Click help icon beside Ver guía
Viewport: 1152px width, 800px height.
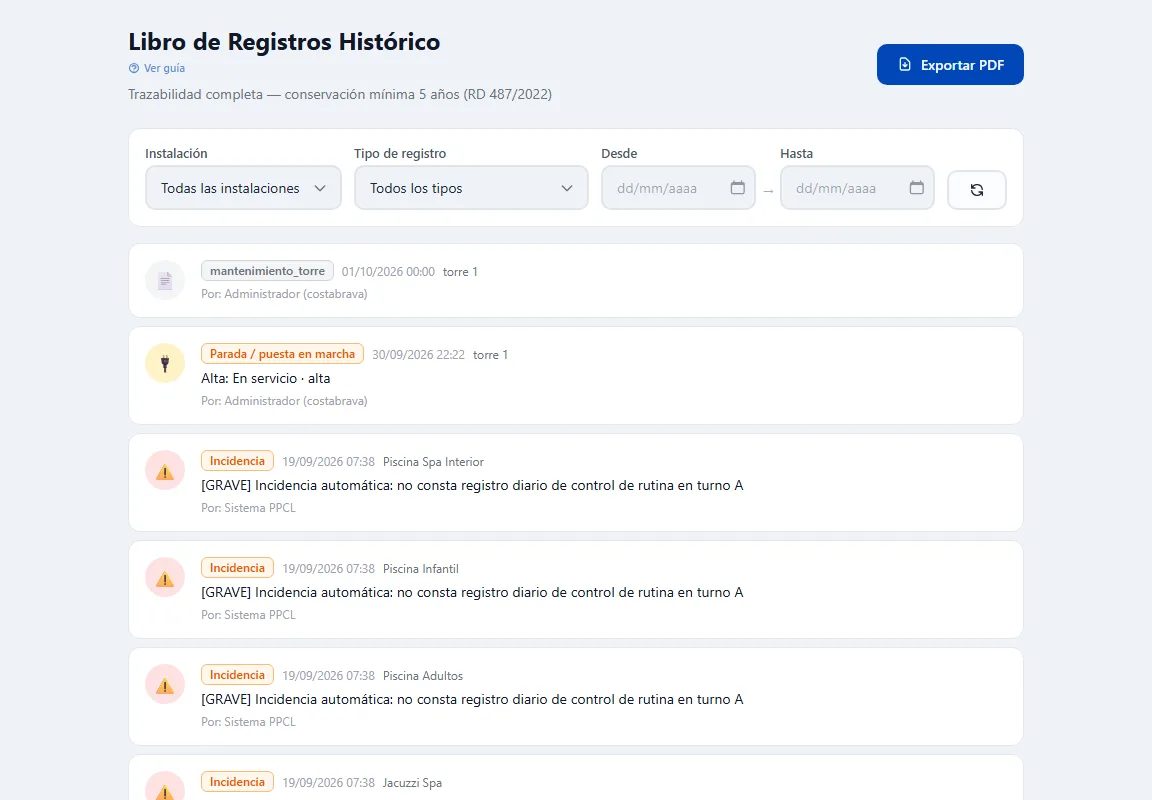134,68
